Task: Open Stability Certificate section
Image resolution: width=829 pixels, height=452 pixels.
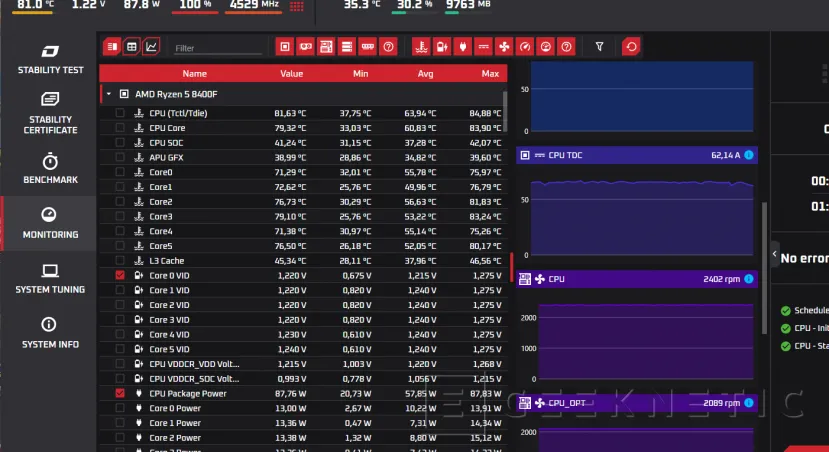Action: coord(50,113)
